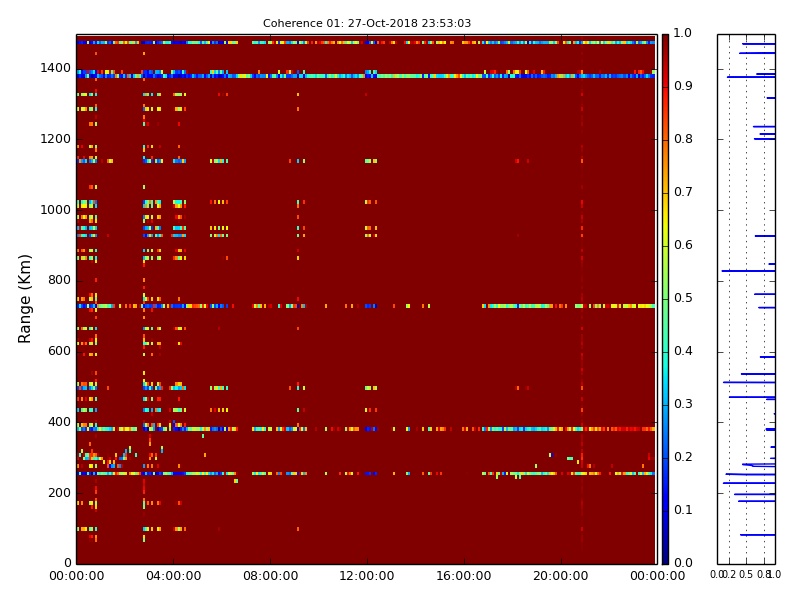
Task: Click the 08:00:00 time axis label
Action: [270, 576]
